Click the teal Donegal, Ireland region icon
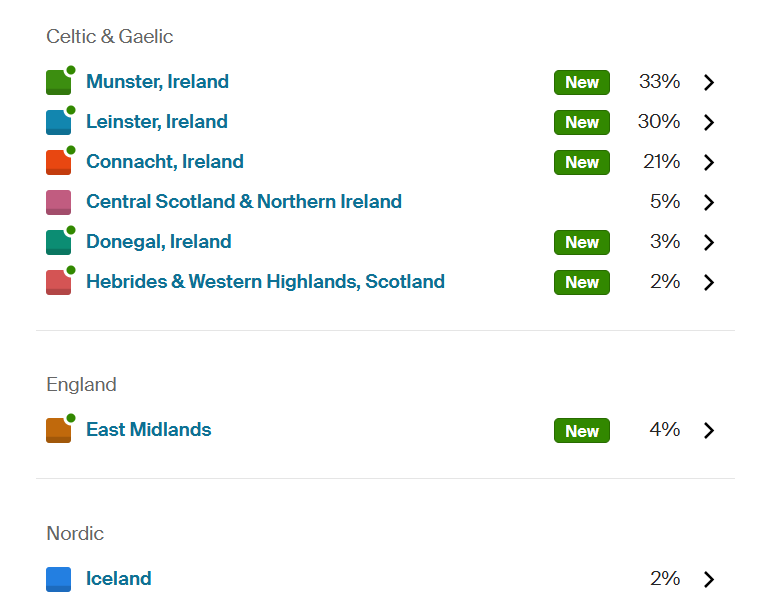759x605 pixels. (x=59, y=242)
